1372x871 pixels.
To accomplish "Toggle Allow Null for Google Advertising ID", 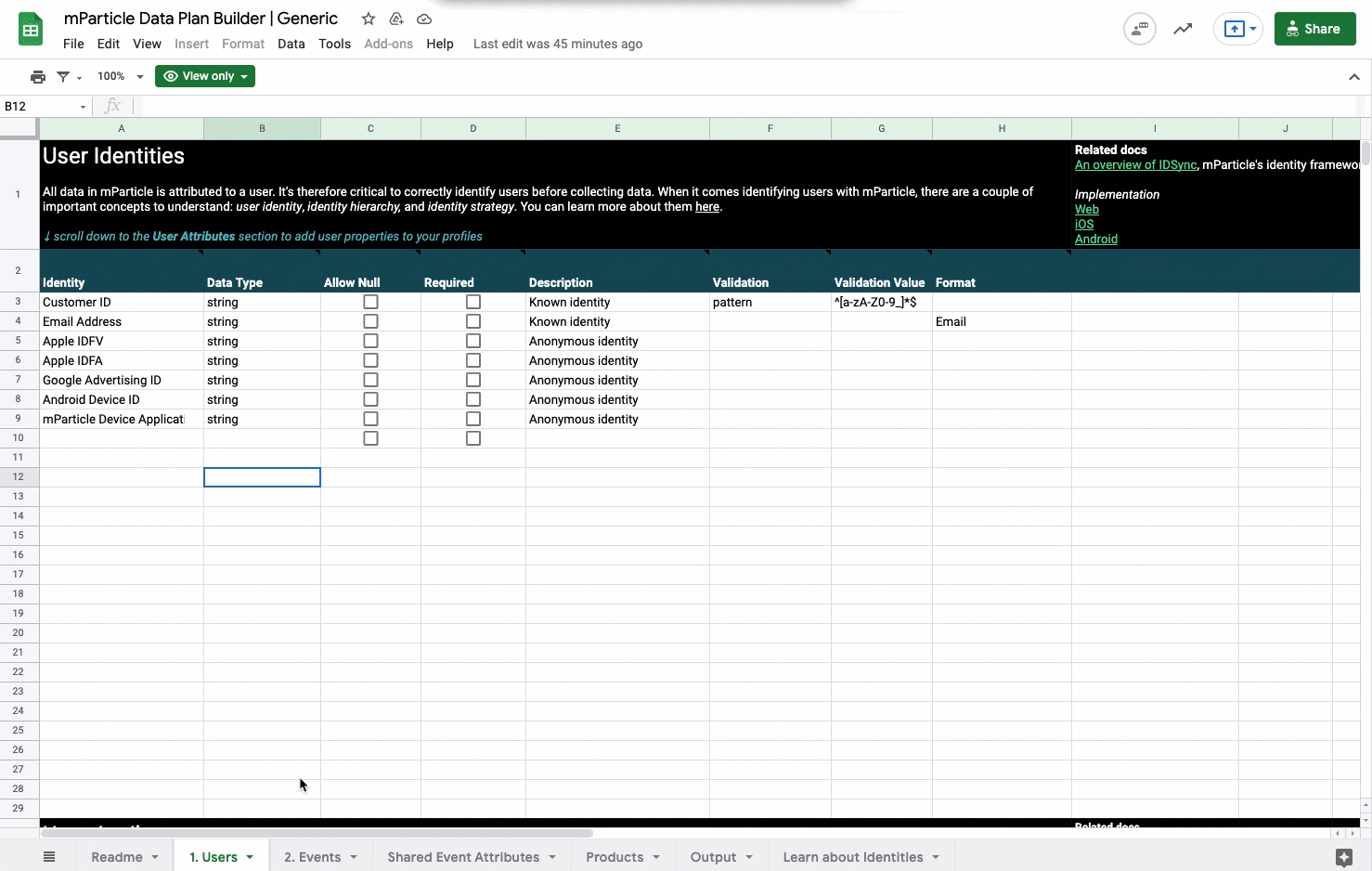I will click(370, 380).
